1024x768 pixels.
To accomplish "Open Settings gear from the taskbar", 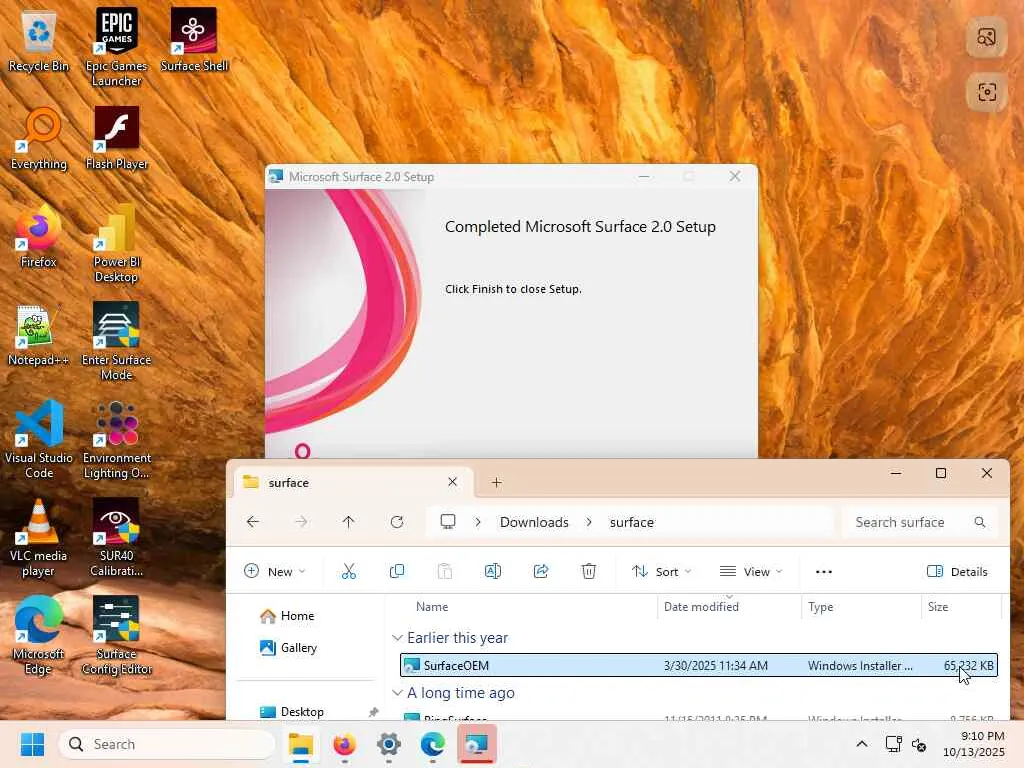I will pos(388,744).
